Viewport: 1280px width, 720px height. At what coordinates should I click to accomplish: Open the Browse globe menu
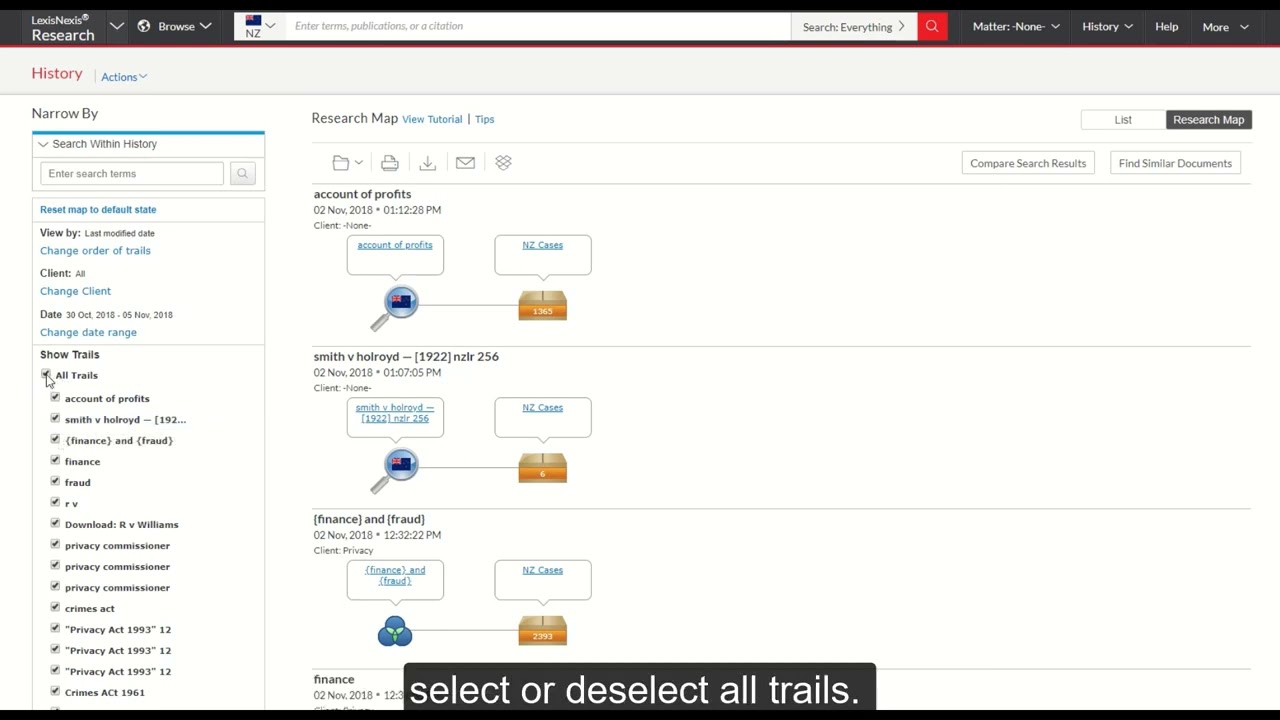coord(175,26)
